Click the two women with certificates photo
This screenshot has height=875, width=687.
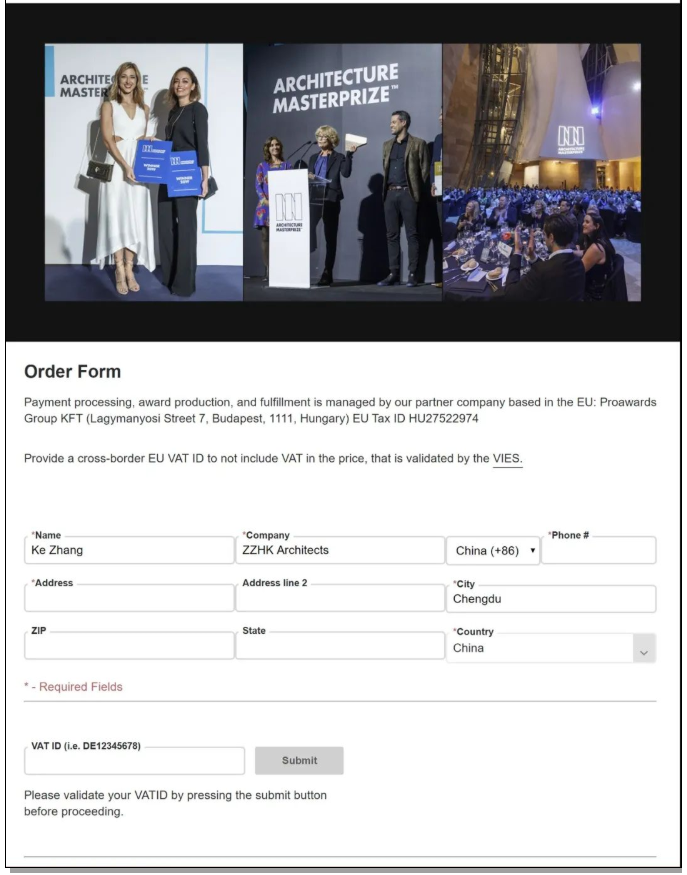[x=143, y=172]
